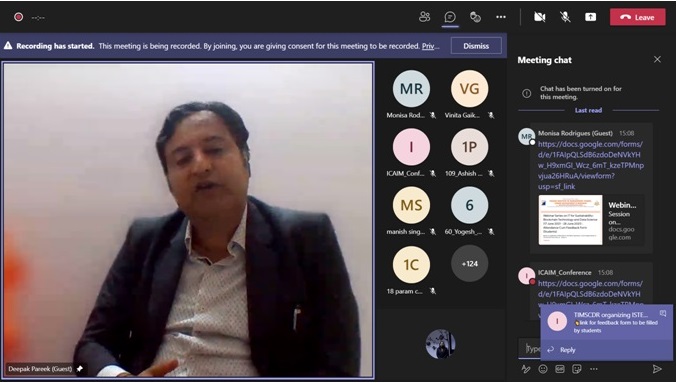Unmute the microphone

click(x=565, y=17)
